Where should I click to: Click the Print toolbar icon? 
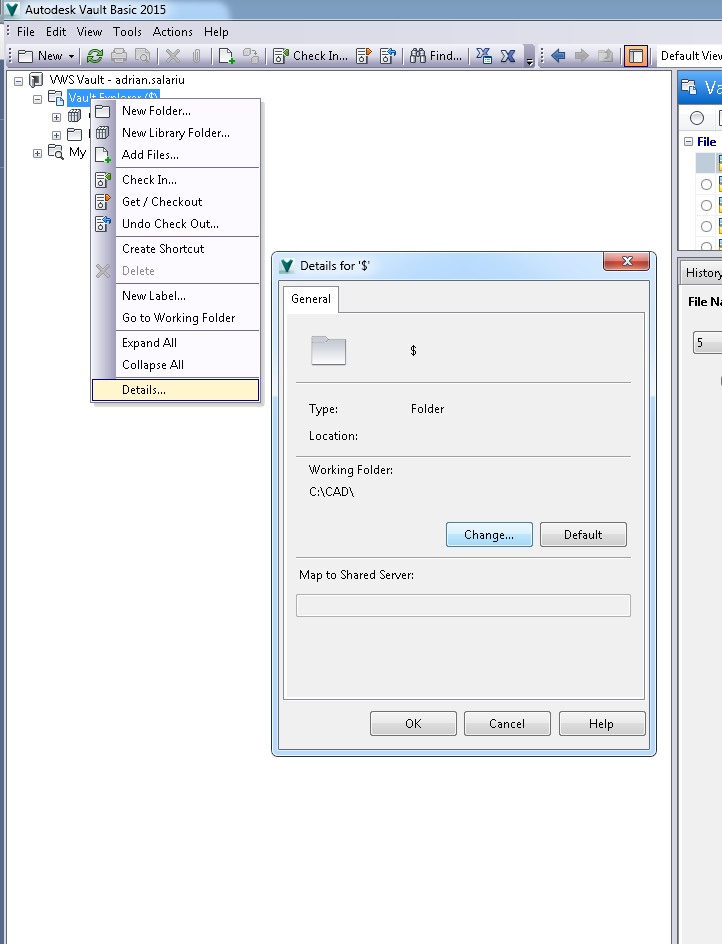click(x=119, y=56)
